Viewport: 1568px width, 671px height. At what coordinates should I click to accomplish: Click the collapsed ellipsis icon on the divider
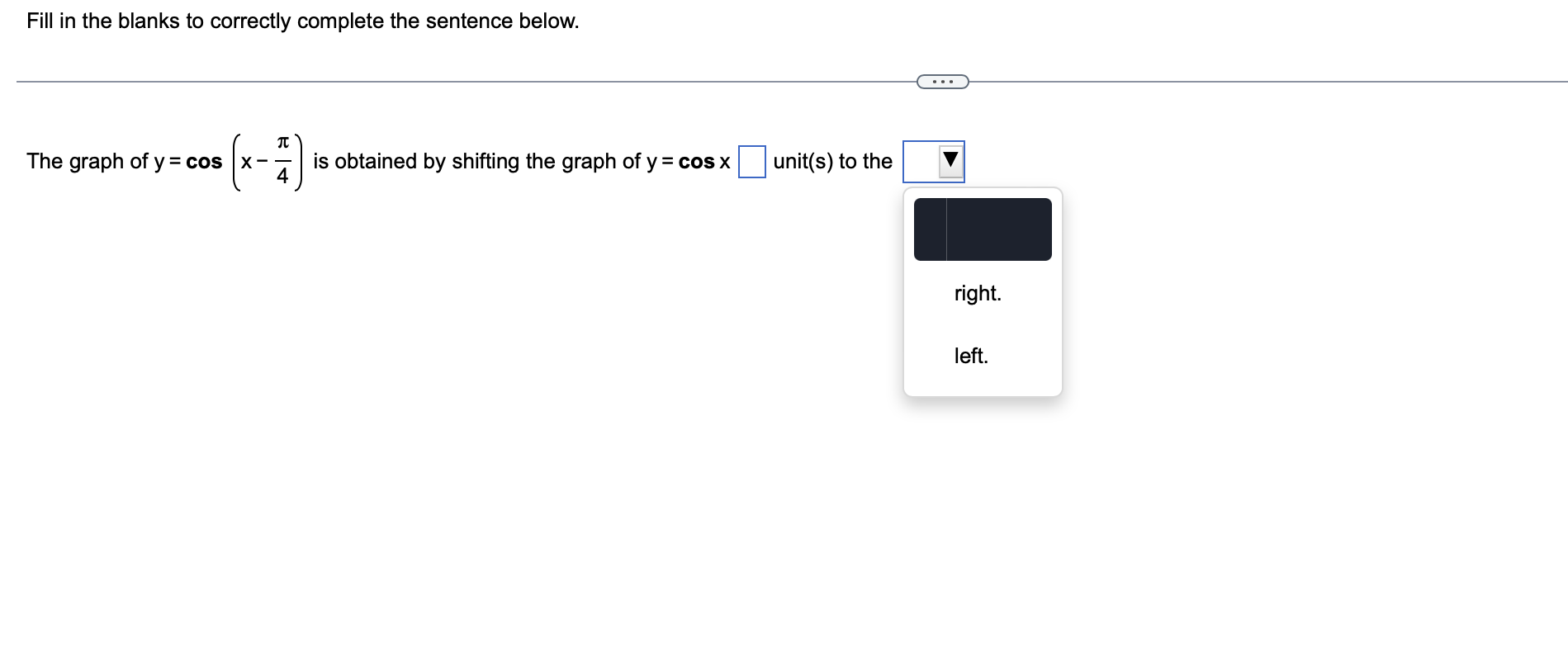[x=942, y=82]
